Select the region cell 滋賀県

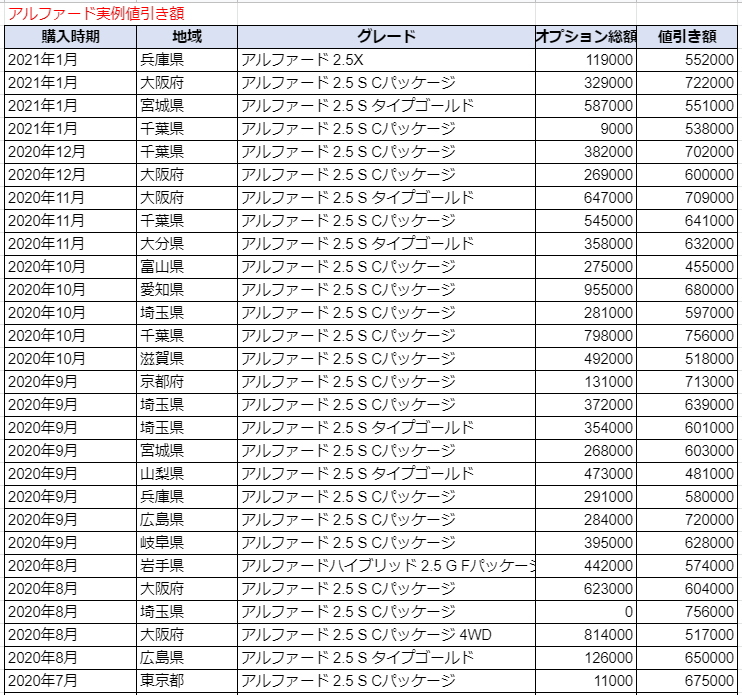point(187,359)
